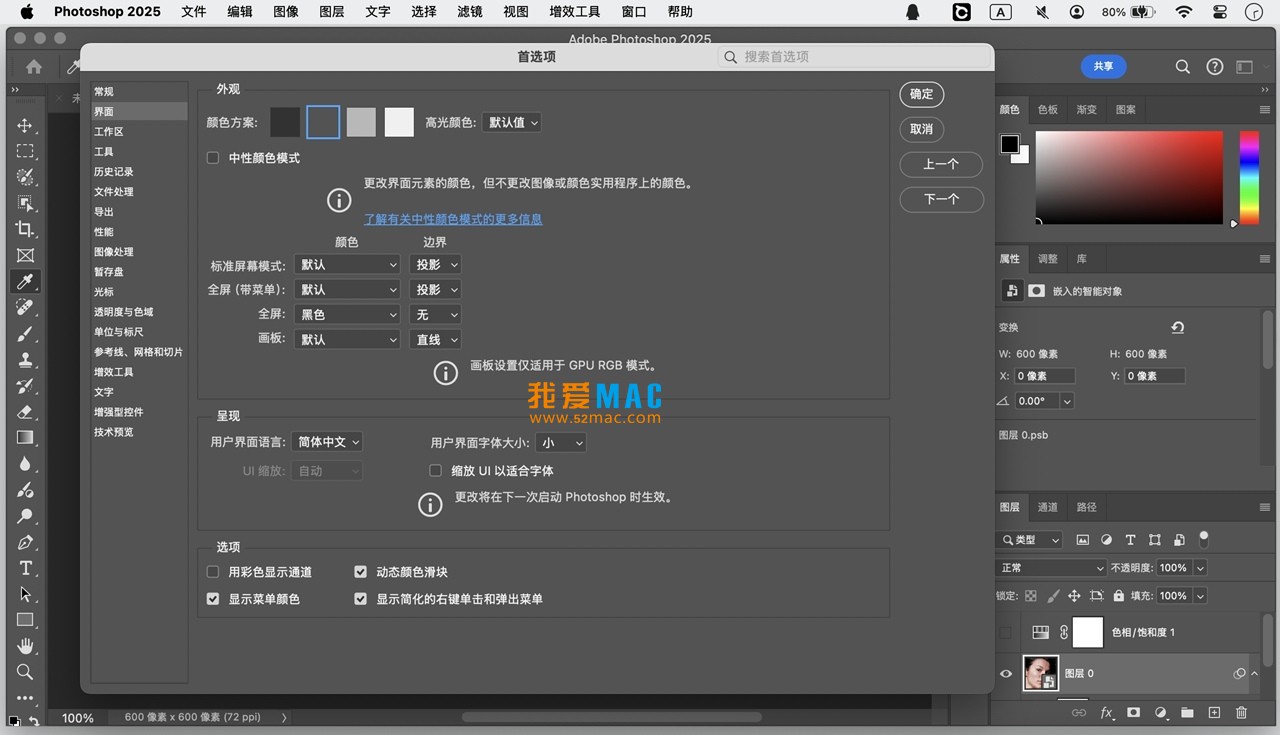Viewport: 1280px width, 735px height.
Task: Open the highlight color dropdown
Action: tap(511, 121)
